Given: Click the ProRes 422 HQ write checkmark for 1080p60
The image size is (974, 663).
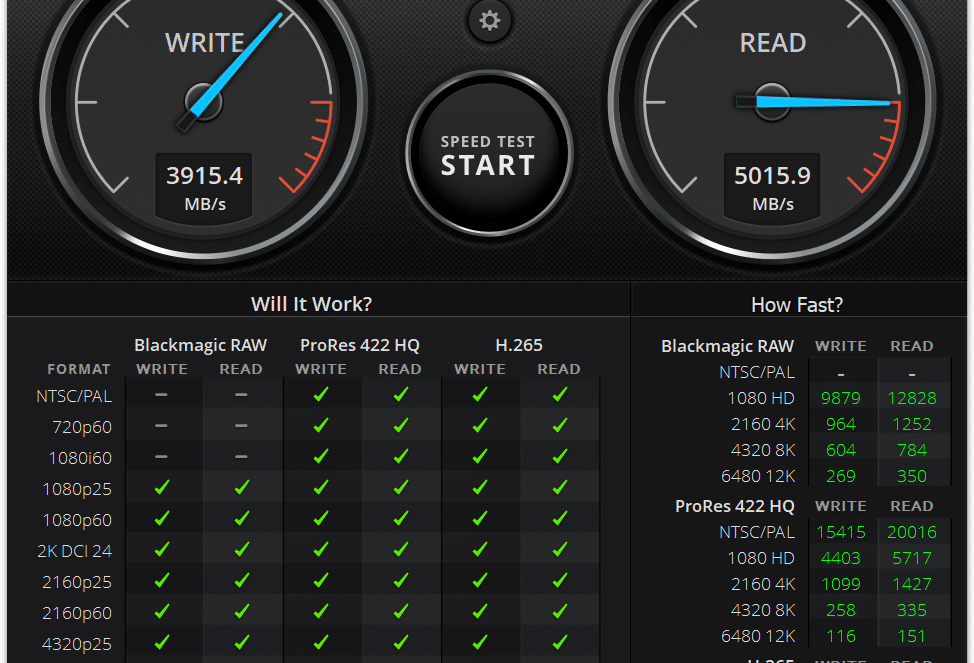Looking at the screenshot, I should (321, 518).
